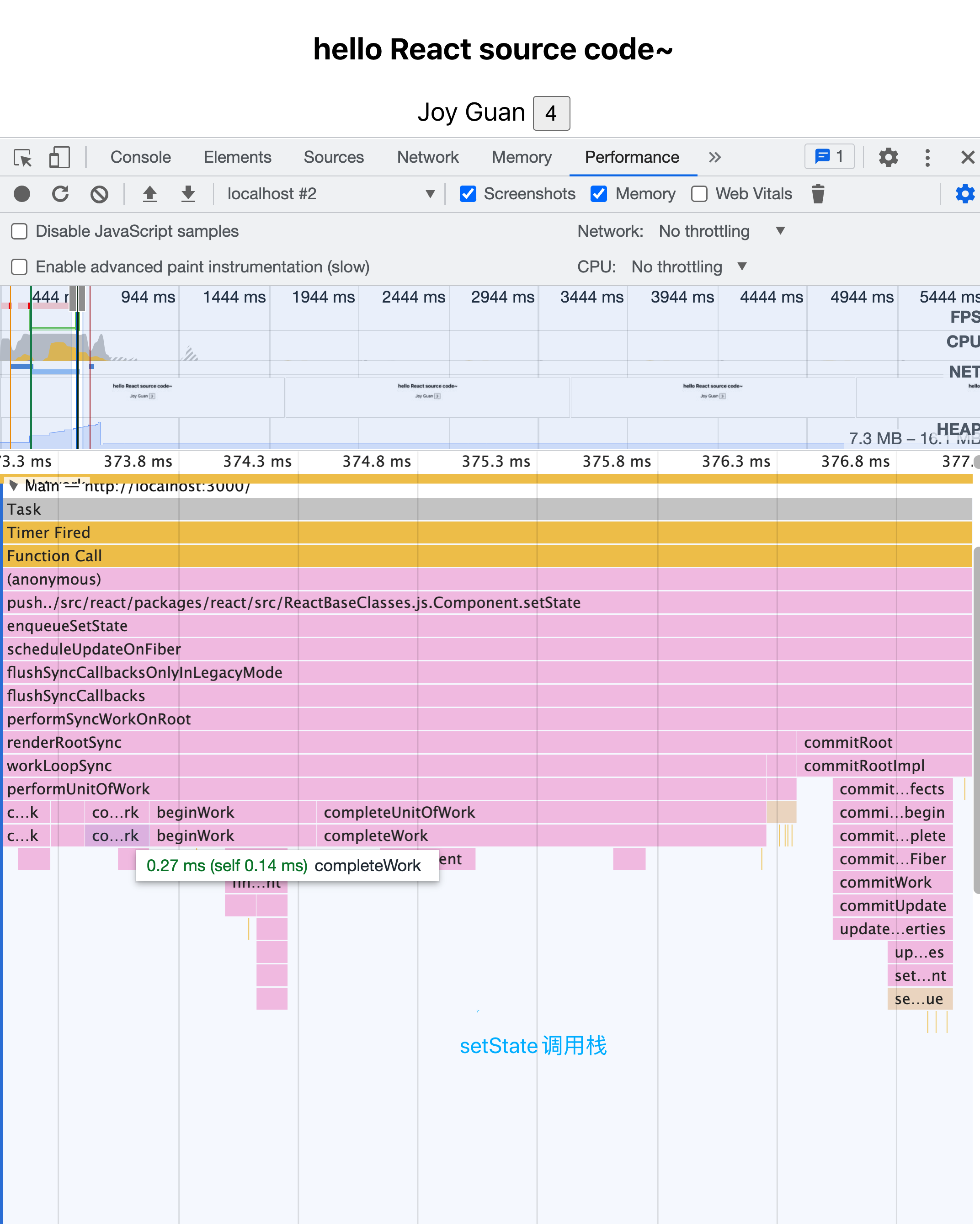This screenshot has width=980, height=1224.
Task: Open the three-dot DevTools menu
Action: (x=927, y=157)
